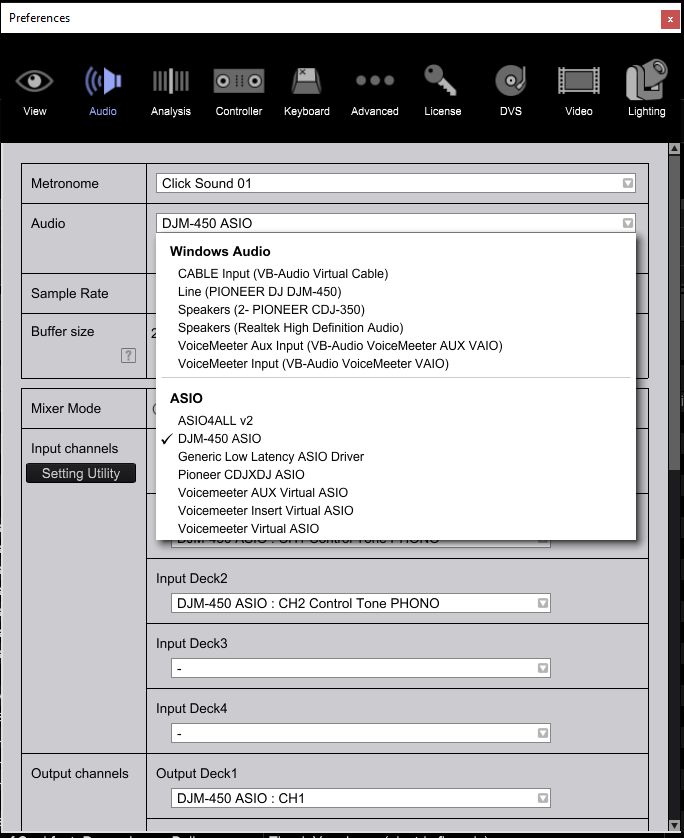Open the DVS turntable icon tab
The image size is (684, 838).
pyautogui.click(x=510, y=81)
